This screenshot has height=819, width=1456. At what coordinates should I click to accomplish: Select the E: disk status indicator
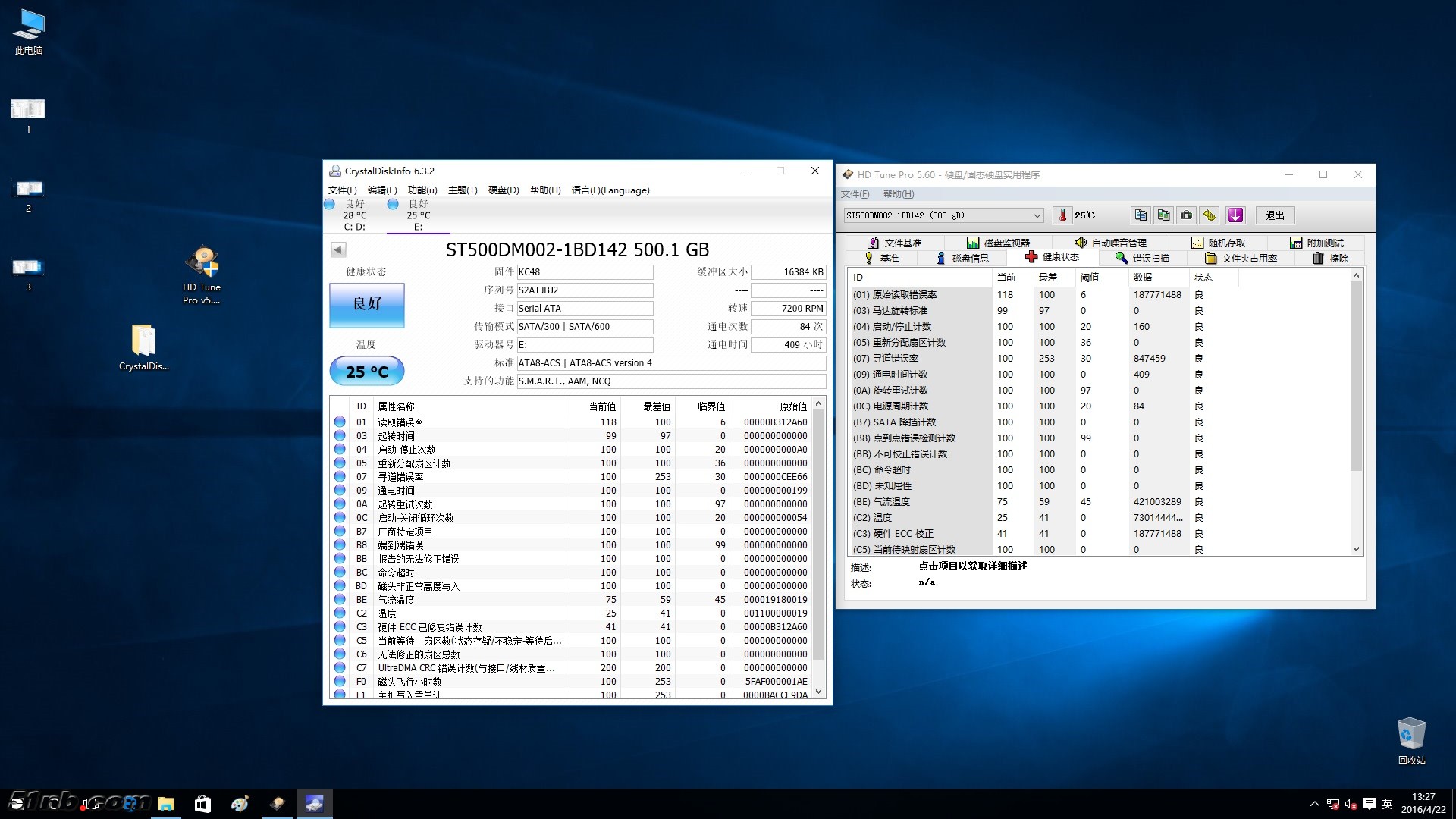[418, 215]
